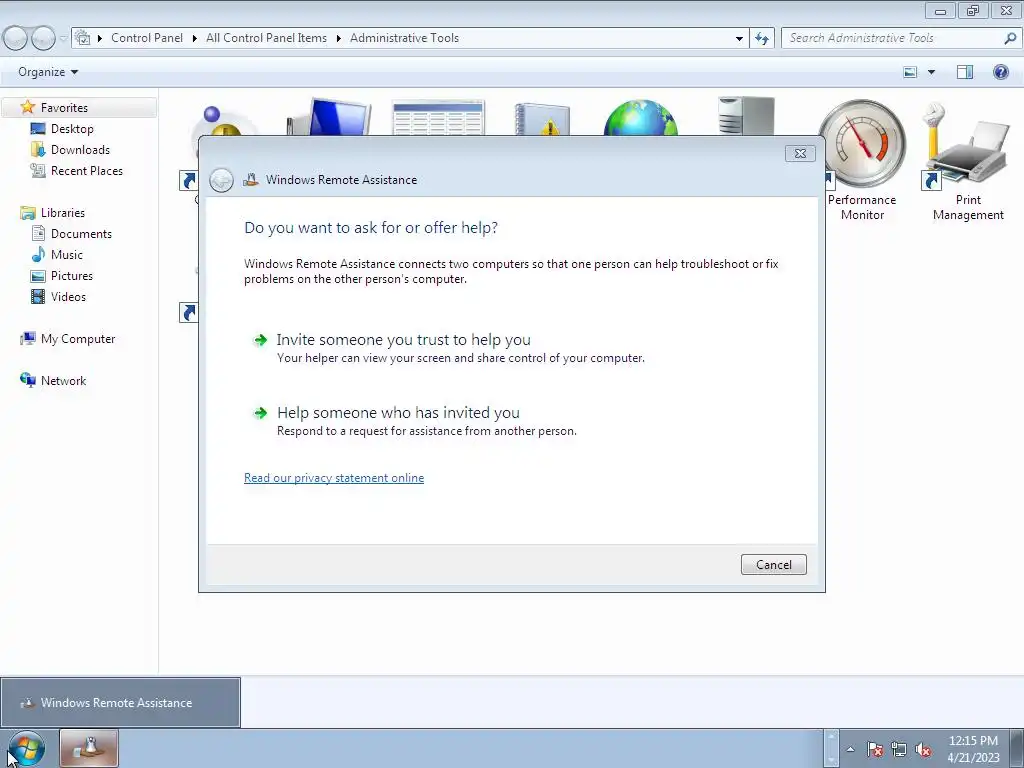
Task: Click Cancel in Remote Assistance dialog
Action: pyautogui.click(x=773, y=565)
